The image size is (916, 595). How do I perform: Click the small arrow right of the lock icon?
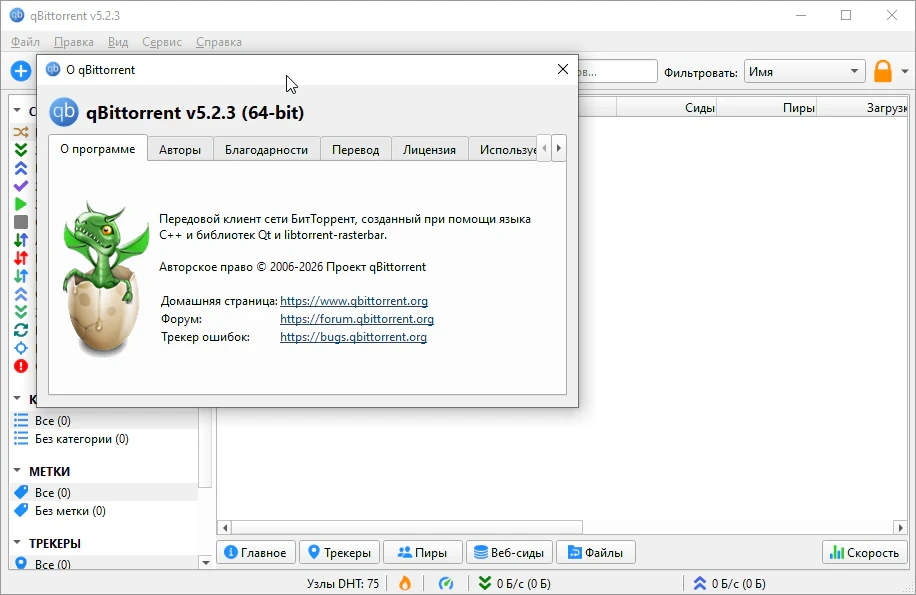(x=904, y=72)
